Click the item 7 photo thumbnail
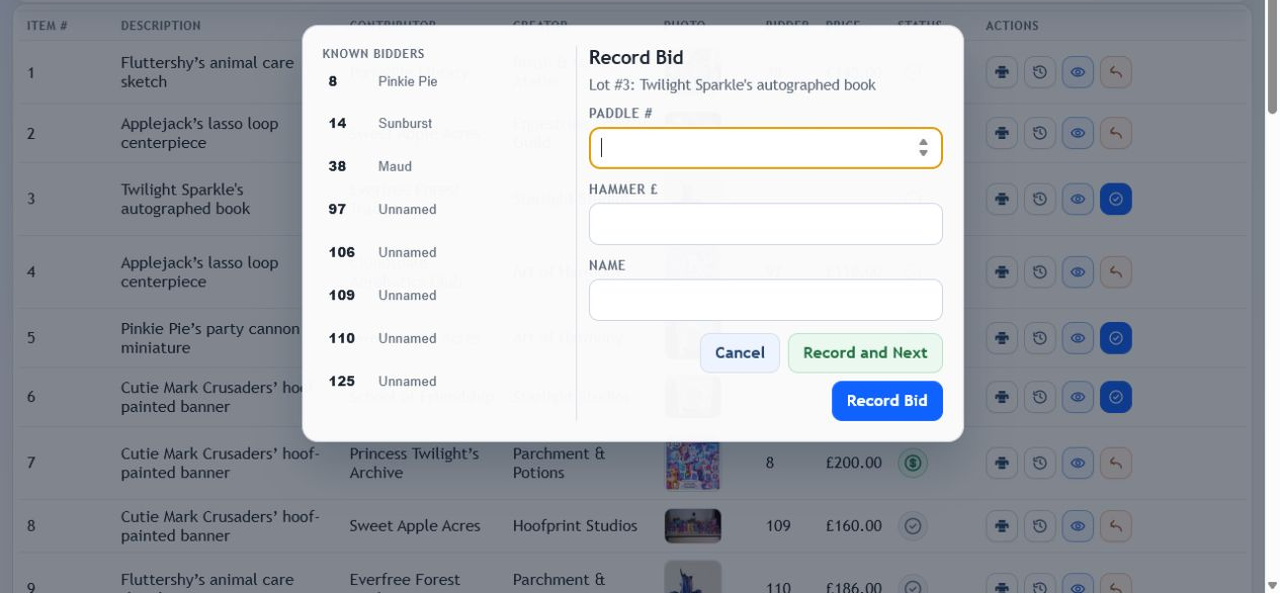Image resolution: width=1280 pixels, height=594 pixels. 692,465
